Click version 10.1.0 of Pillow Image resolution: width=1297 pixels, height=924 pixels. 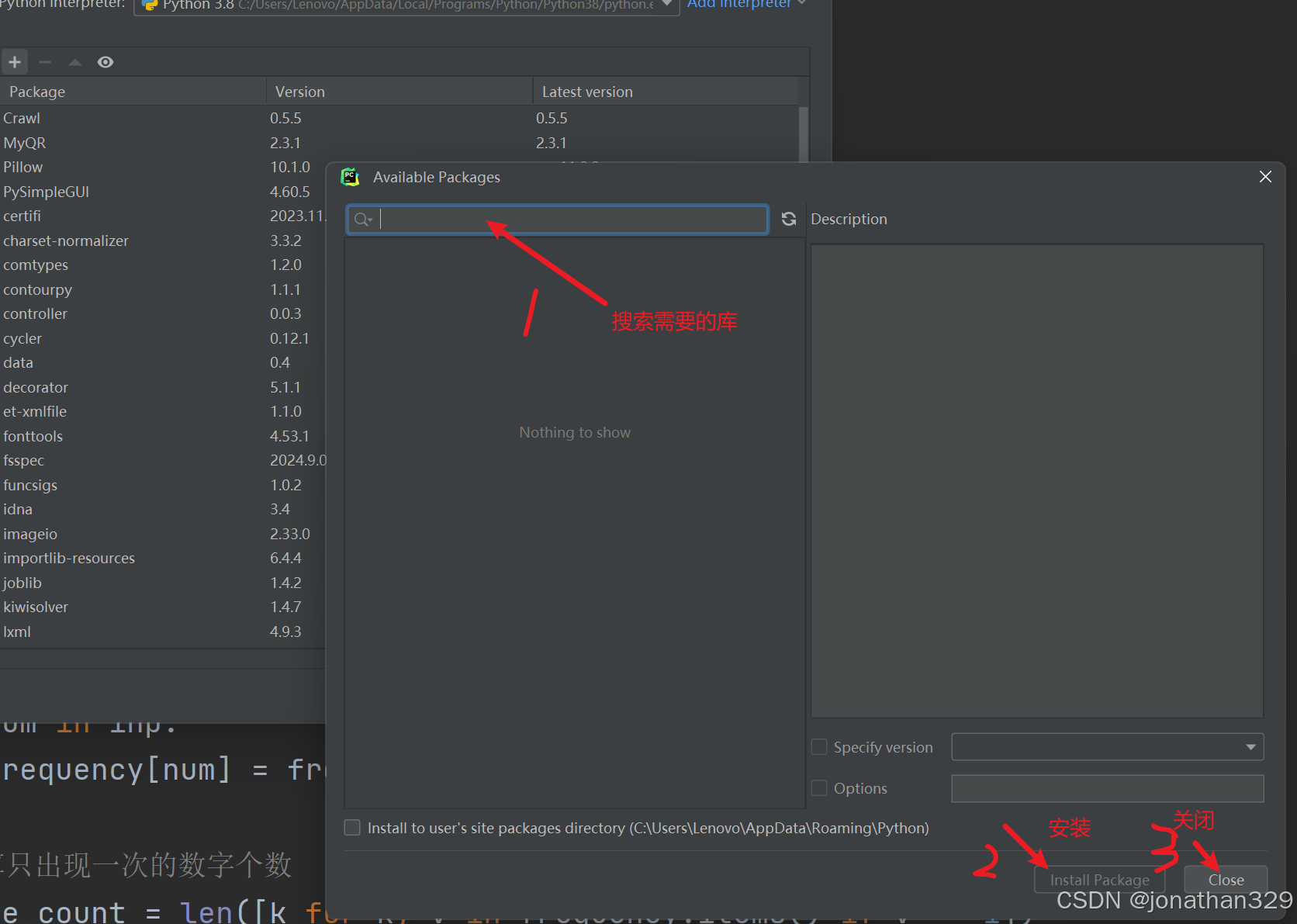[290, 167]
